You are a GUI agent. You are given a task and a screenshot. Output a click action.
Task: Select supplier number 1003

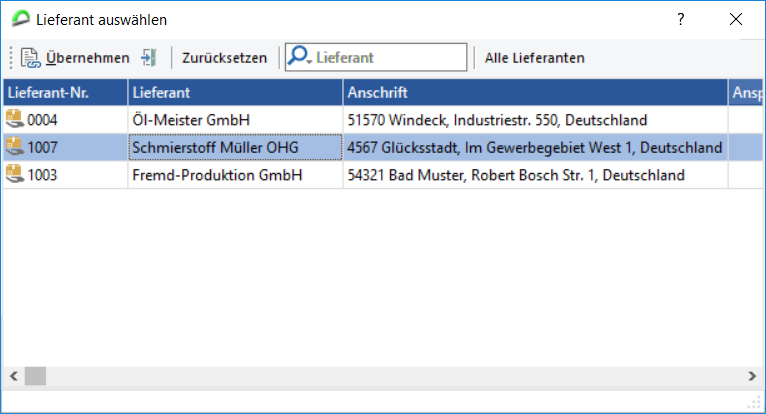point(42,174)
